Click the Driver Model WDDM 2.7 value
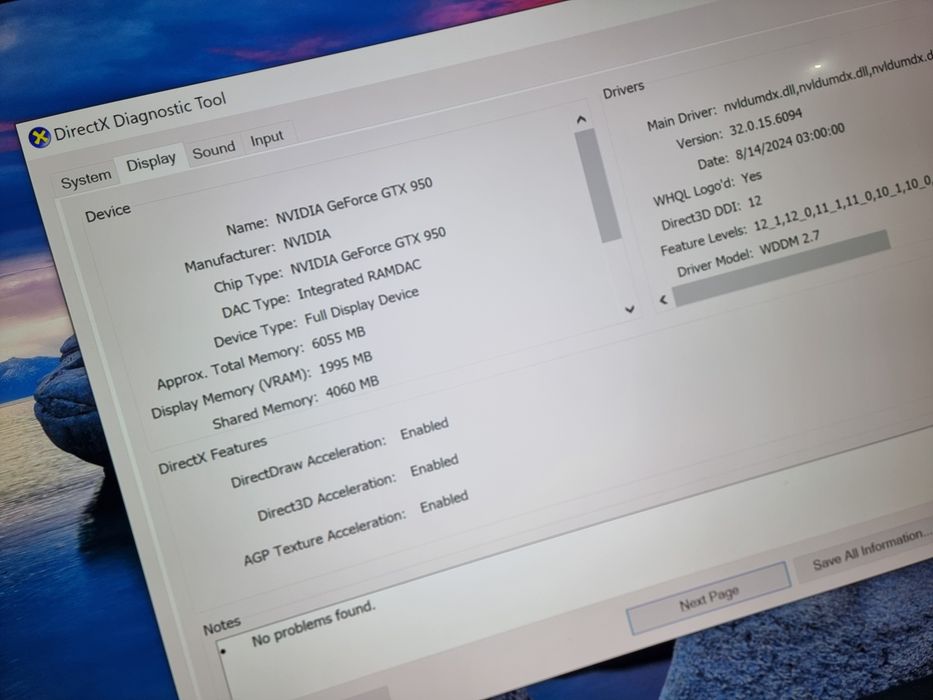The image size is (933, 700). 790,243
